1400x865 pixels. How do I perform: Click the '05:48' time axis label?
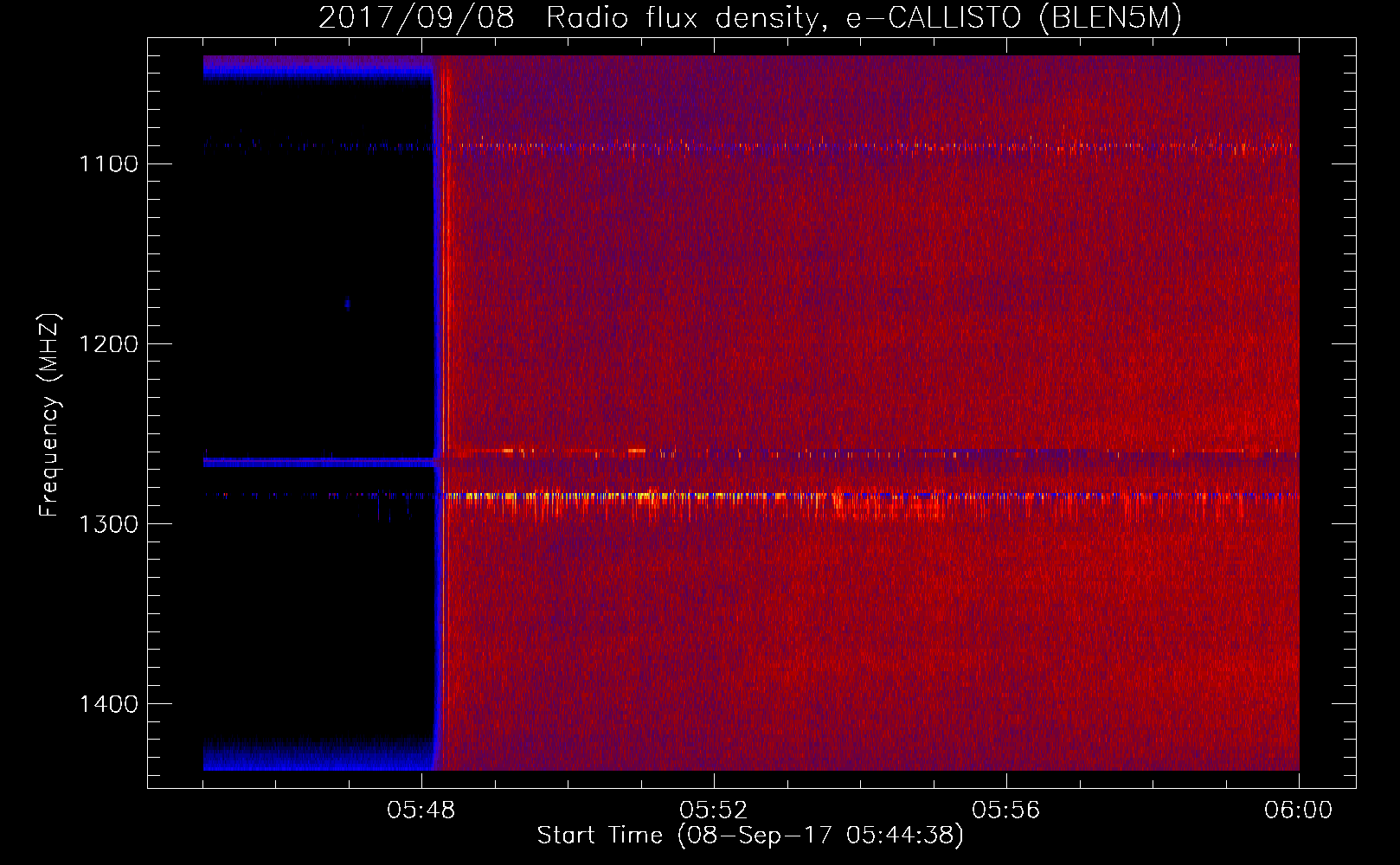421,811
